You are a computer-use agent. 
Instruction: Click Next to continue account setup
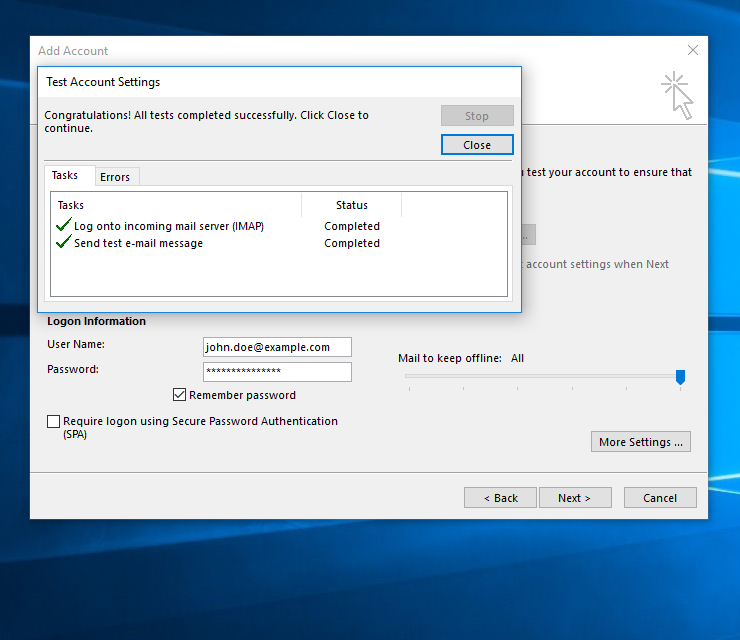575,498
